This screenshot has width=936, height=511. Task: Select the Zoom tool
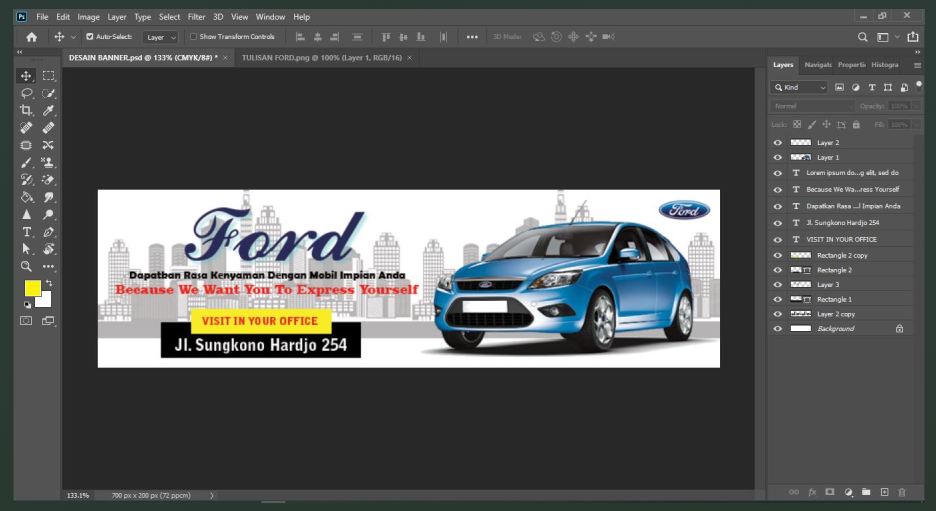pos(26,266)
